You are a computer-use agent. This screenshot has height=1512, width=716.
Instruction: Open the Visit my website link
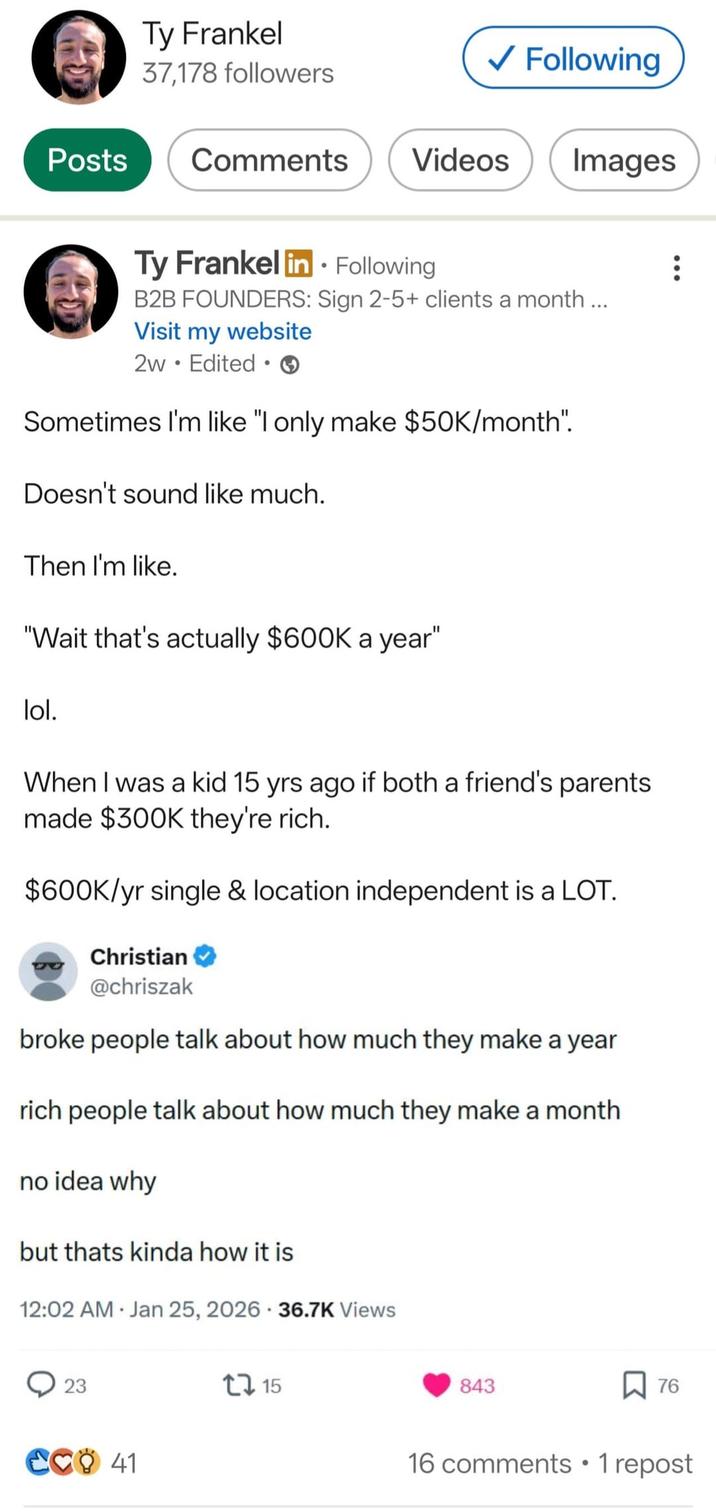222,331
